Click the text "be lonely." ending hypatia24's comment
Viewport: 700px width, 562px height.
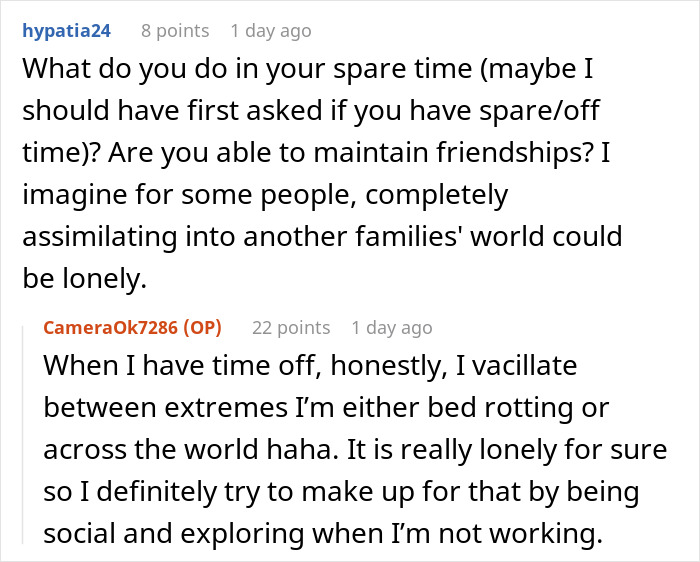coord(83,279)
